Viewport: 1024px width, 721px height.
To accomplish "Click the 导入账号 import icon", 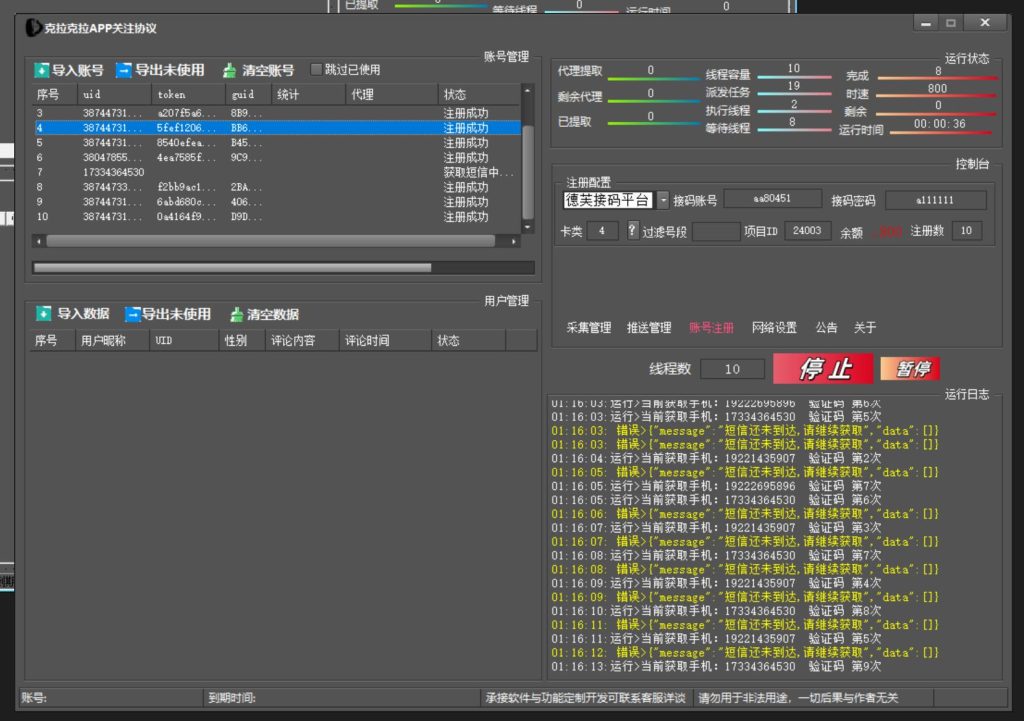I will coord(42,71).
